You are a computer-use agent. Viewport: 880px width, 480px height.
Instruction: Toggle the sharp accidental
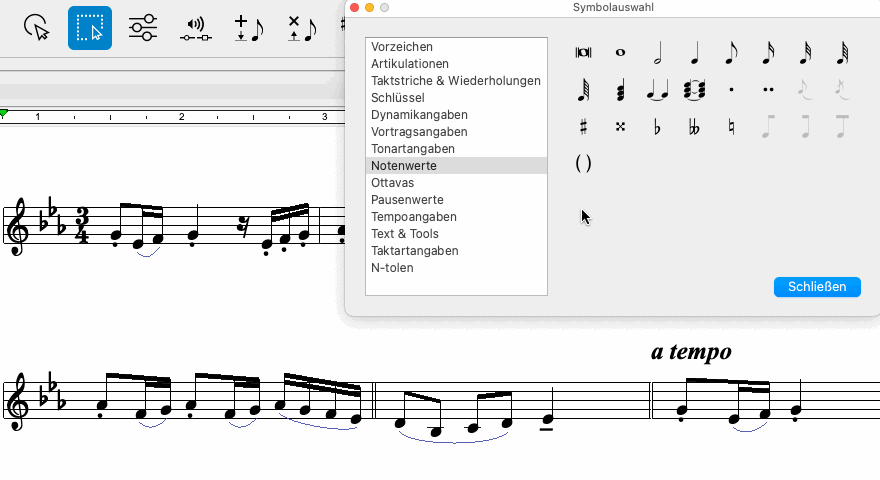tap(584, 127)
